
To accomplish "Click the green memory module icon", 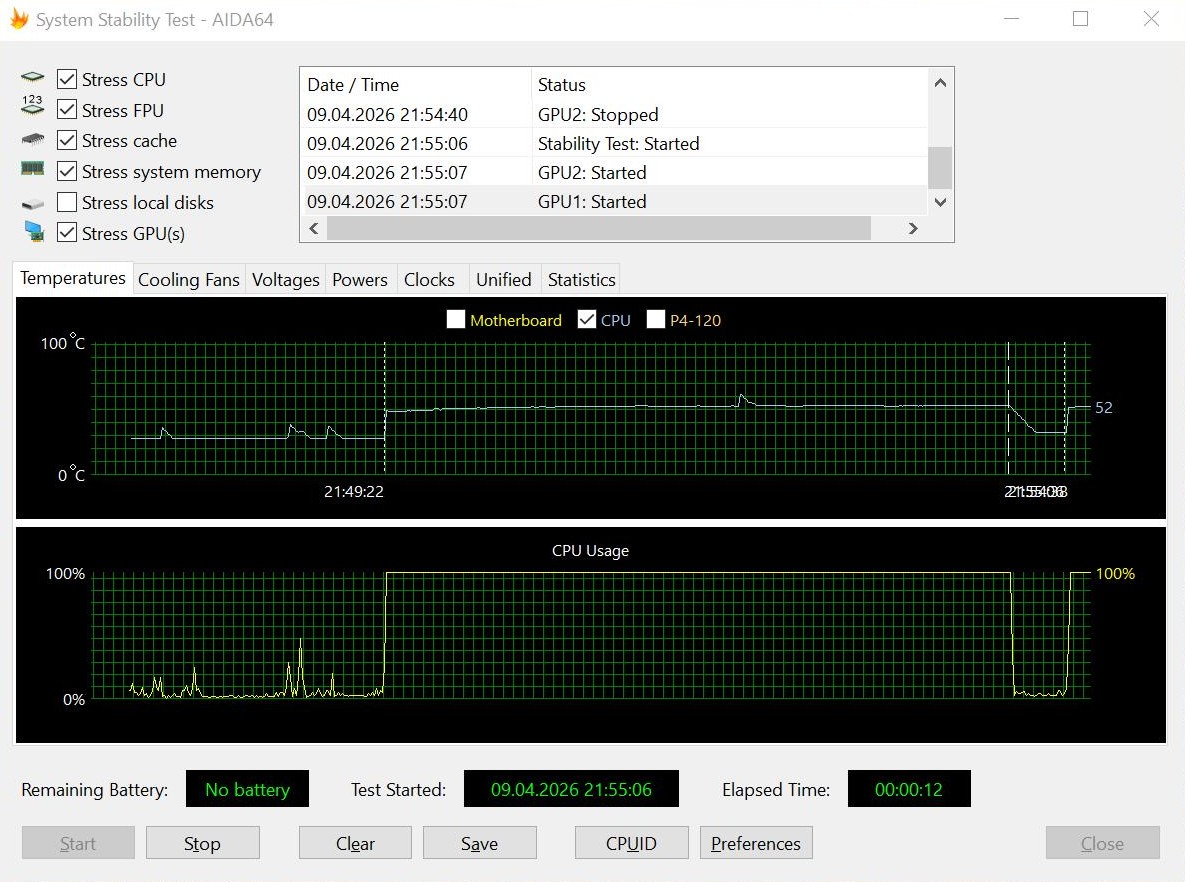I will (32, 169).
